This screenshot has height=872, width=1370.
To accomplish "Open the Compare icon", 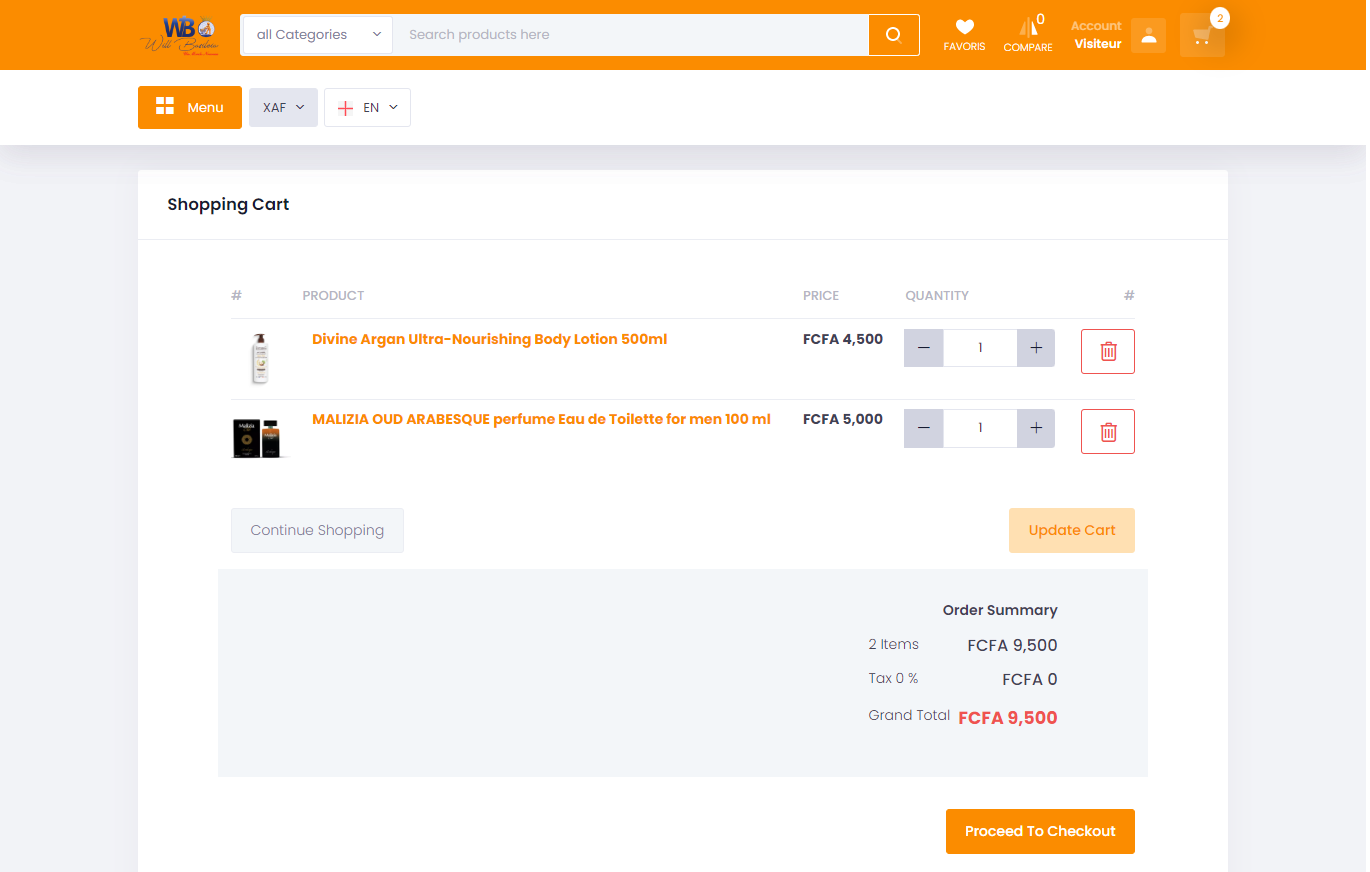I will coord(1028,34).
